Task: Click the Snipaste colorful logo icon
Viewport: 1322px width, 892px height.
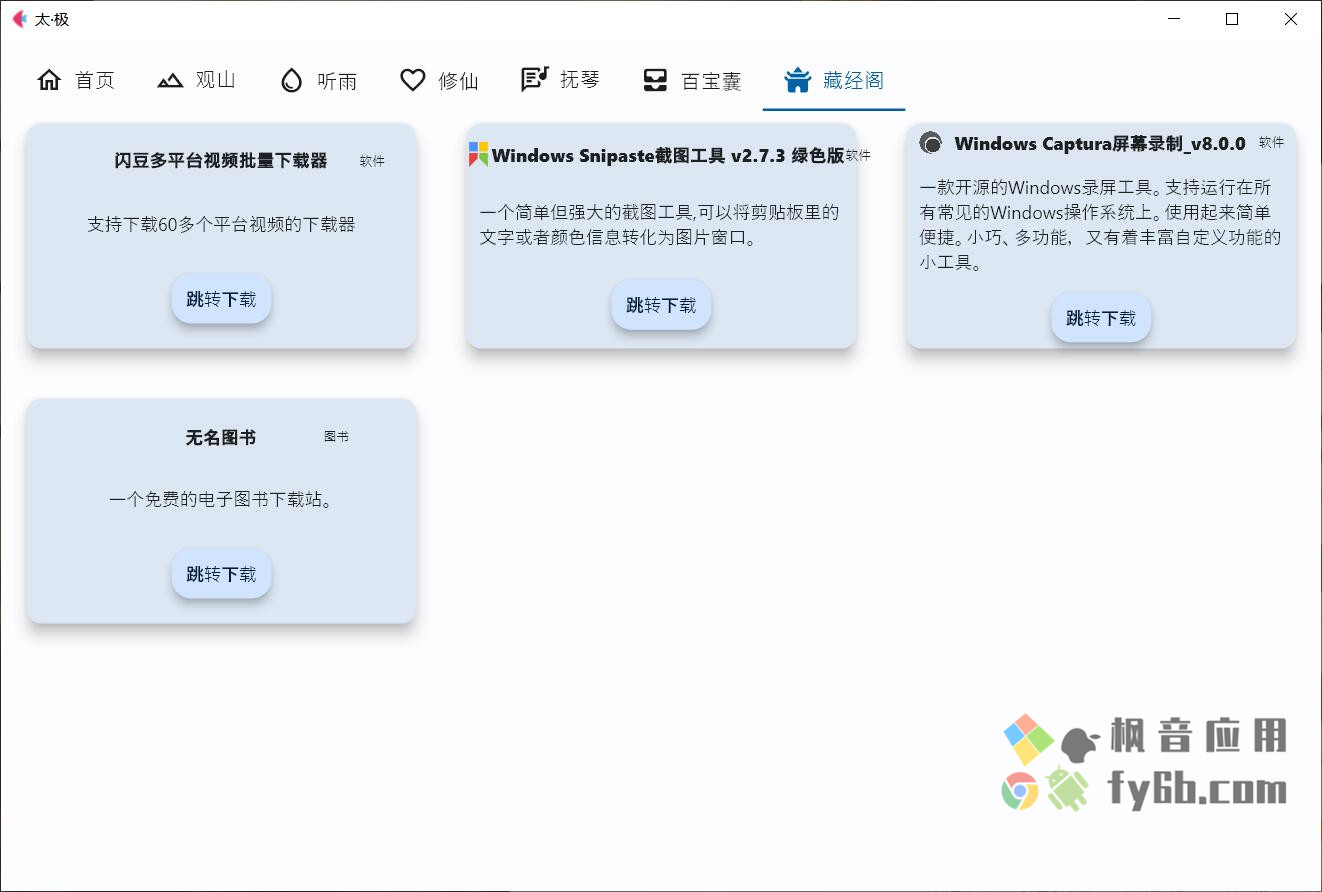Action: [x=479, y=154]
